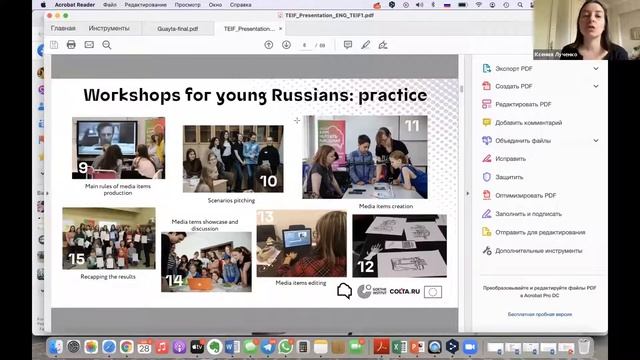This screenshot has width=640, height=360.
Task: Open the Просмотр menu
Action: [x=187, y=5]
